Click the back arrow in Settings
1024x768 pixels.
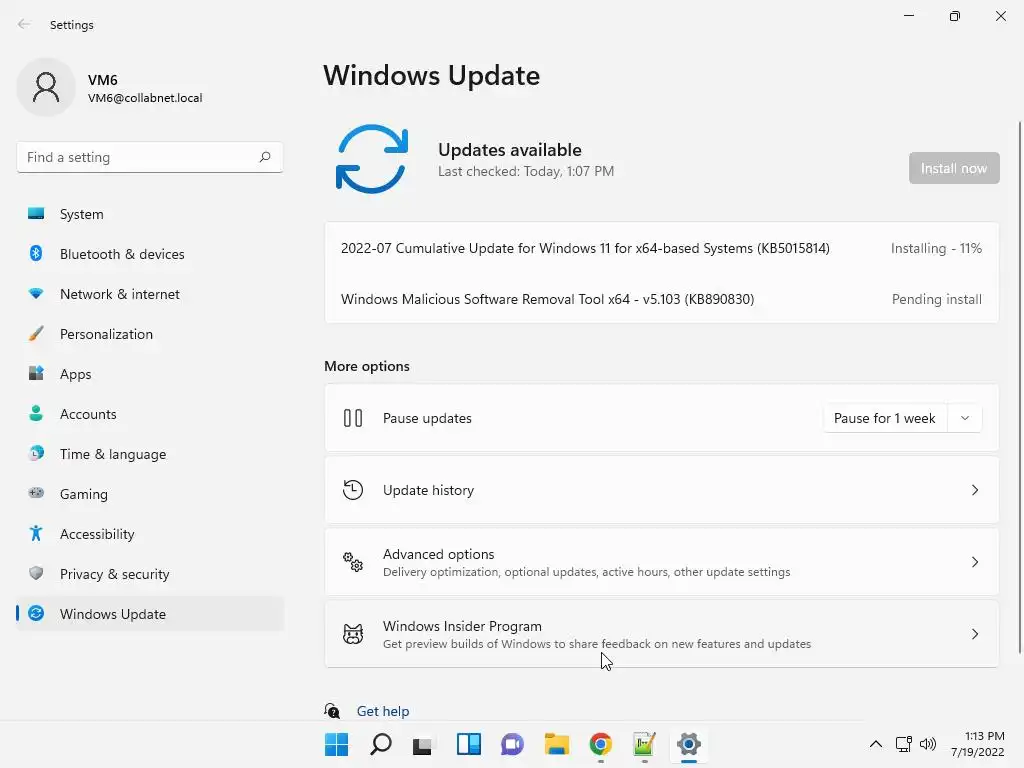24,24
